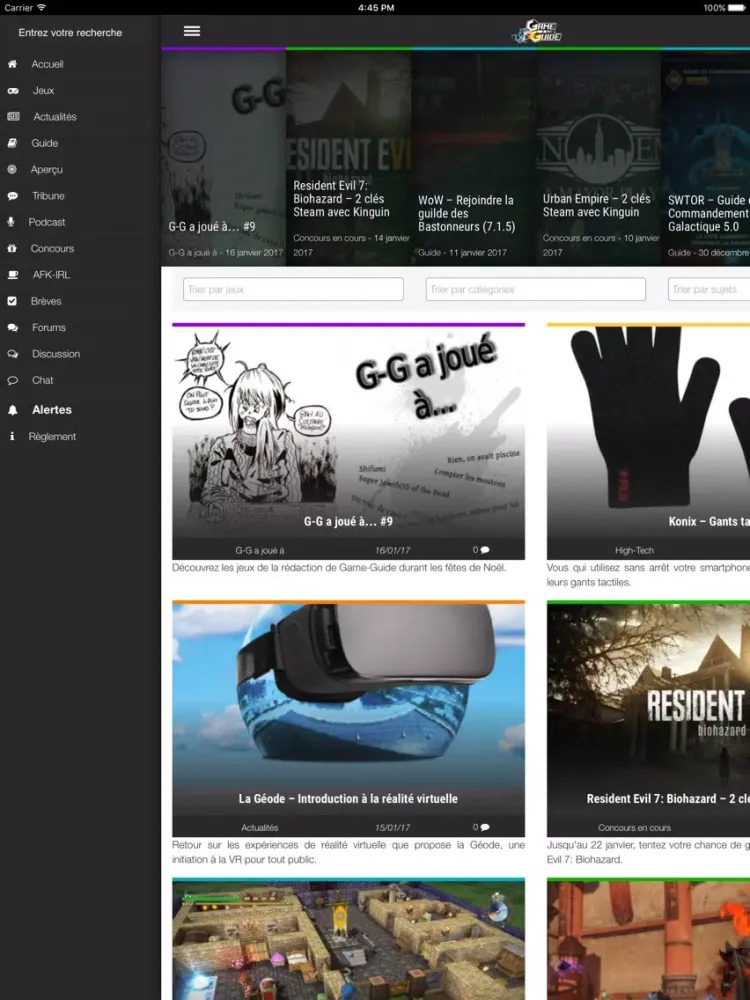Screen dimensions: 750x1000
Task: Click 'G-G a joué à' category label on card
Action: pos(260,550)
